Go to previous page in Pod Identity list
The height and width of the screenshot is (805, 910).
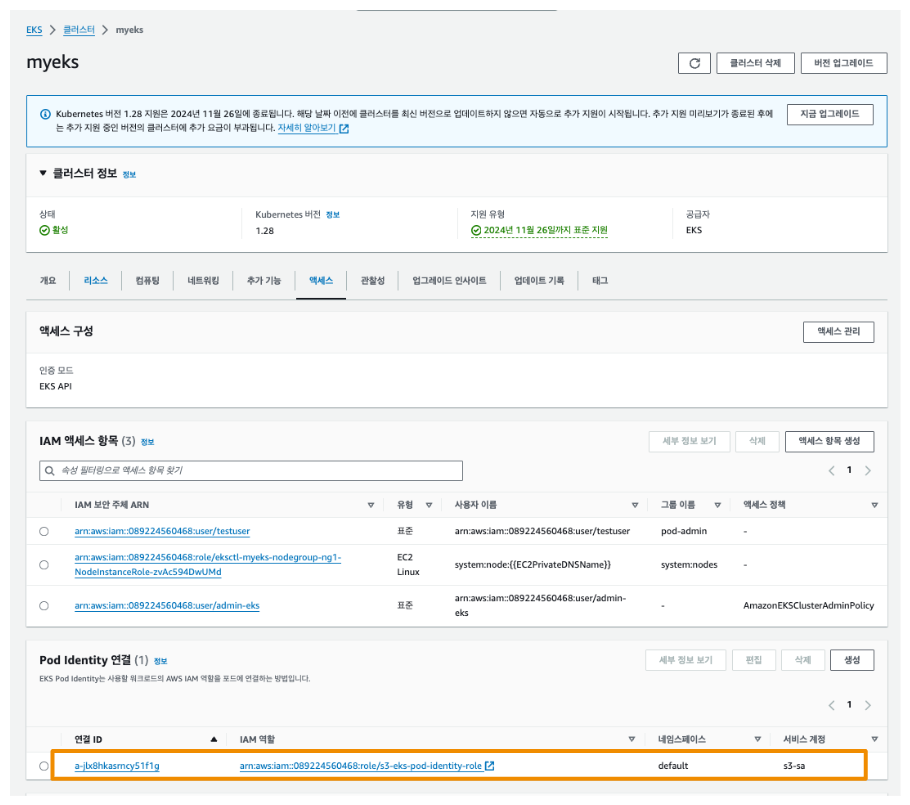[831, 705]
